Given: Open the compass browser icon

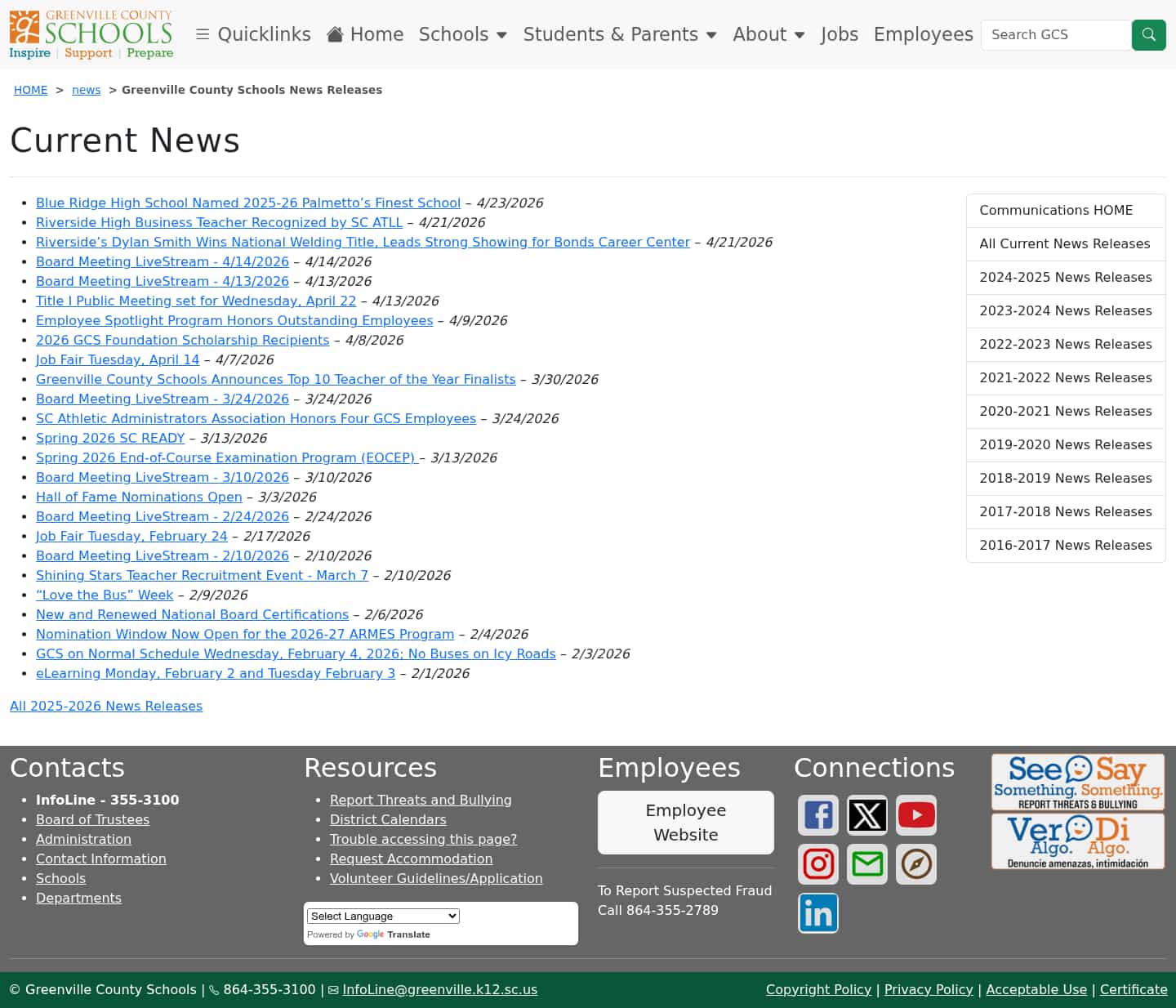Looking at the screenshot, I should coord(915,863).
